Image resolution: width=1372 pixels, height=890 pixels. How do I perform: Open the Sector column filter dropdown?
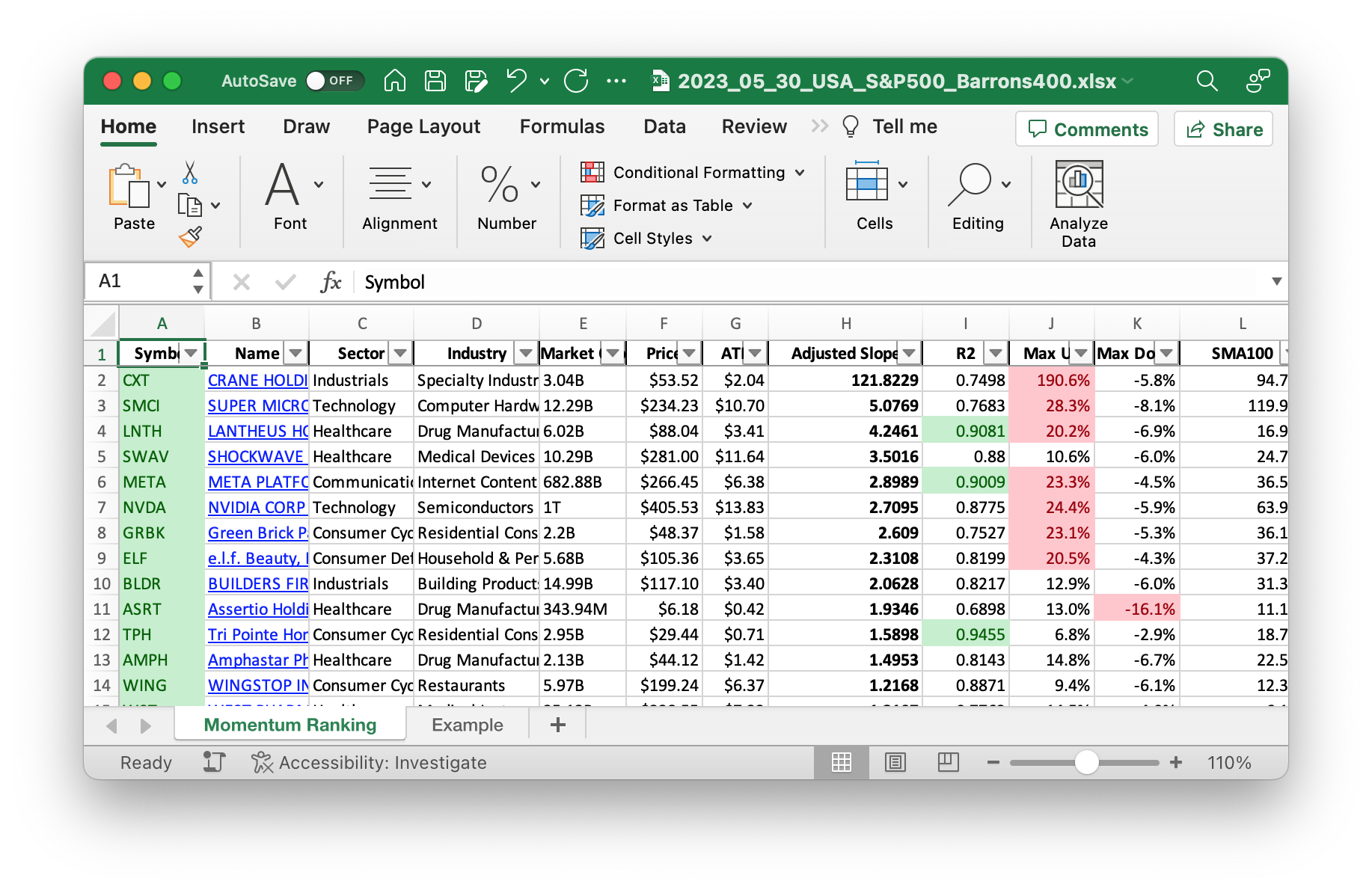400,353
